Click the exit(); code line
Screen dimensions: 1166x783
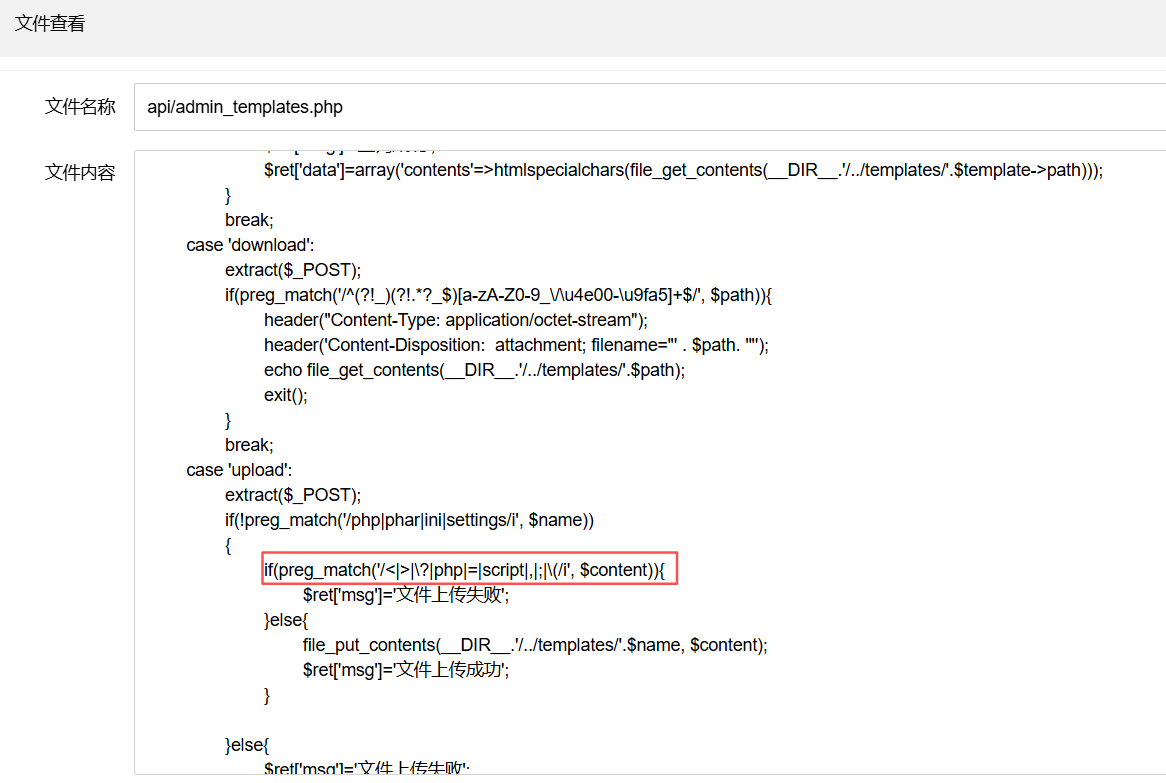click(x=286, y=395)
